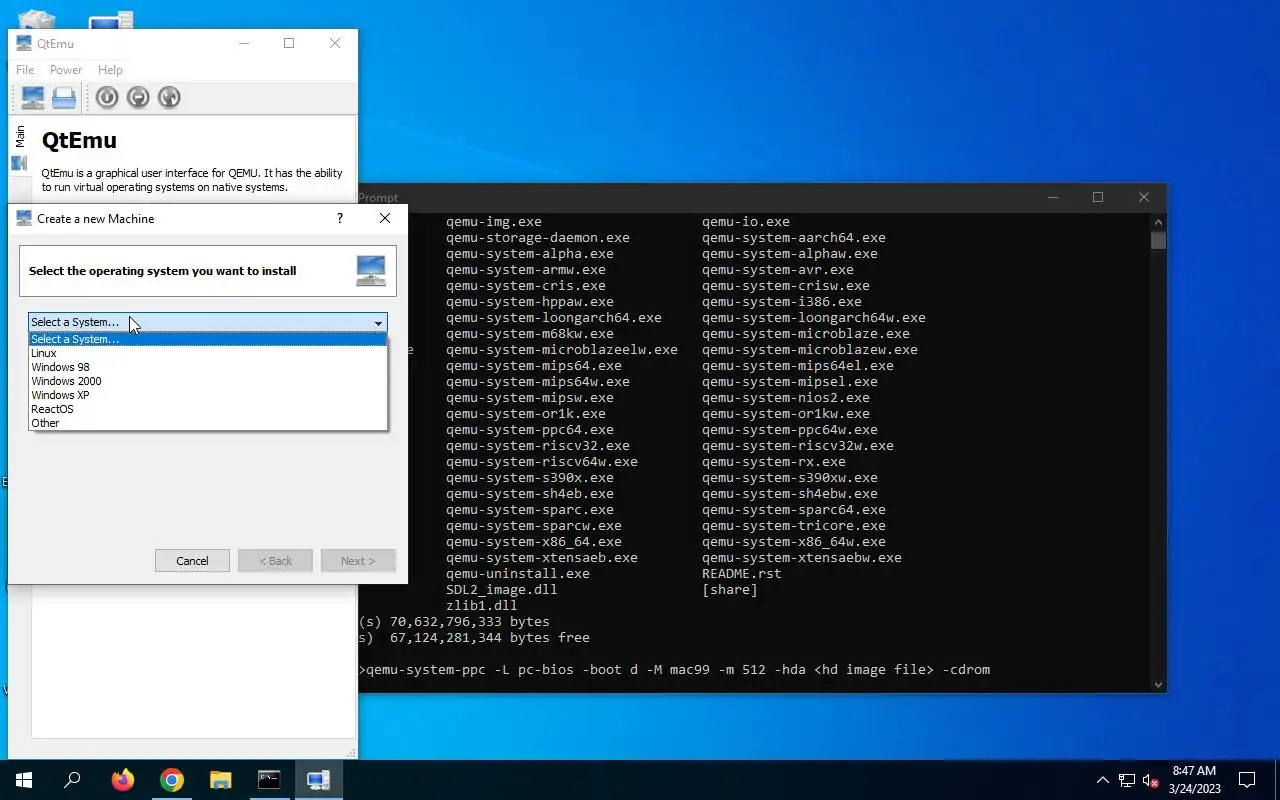Click 'qemu-system-aarch64.exe' in Command Prompt
The height and width of the screenshot is (800, 1280).
tap(794, 237)
